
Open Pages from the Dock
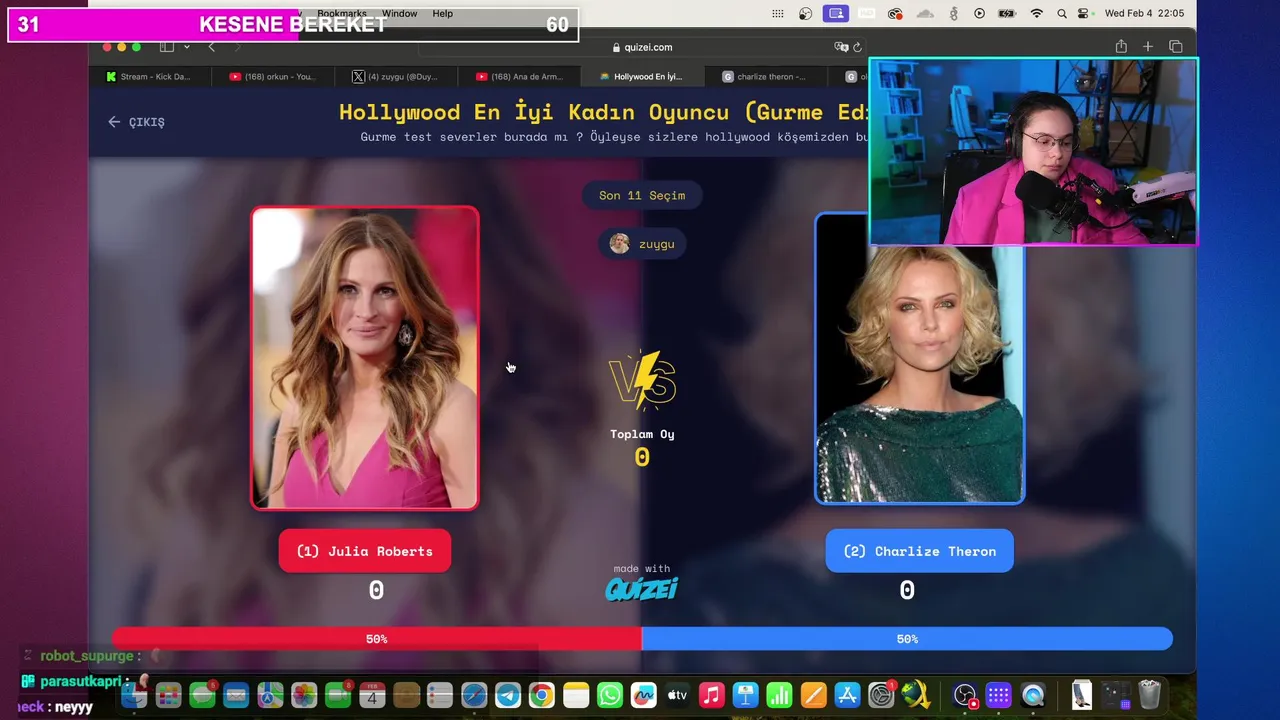coord(813,695)
